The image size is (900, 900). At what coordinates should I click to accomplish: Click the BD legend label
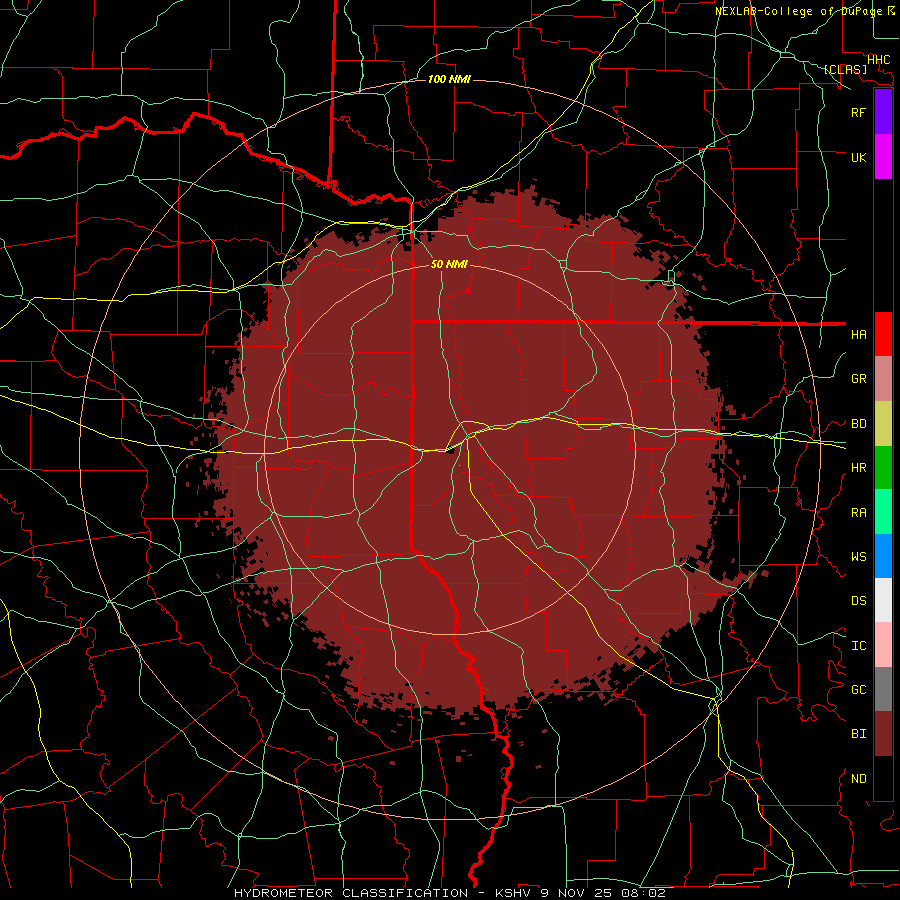click(x=859, y=424)
